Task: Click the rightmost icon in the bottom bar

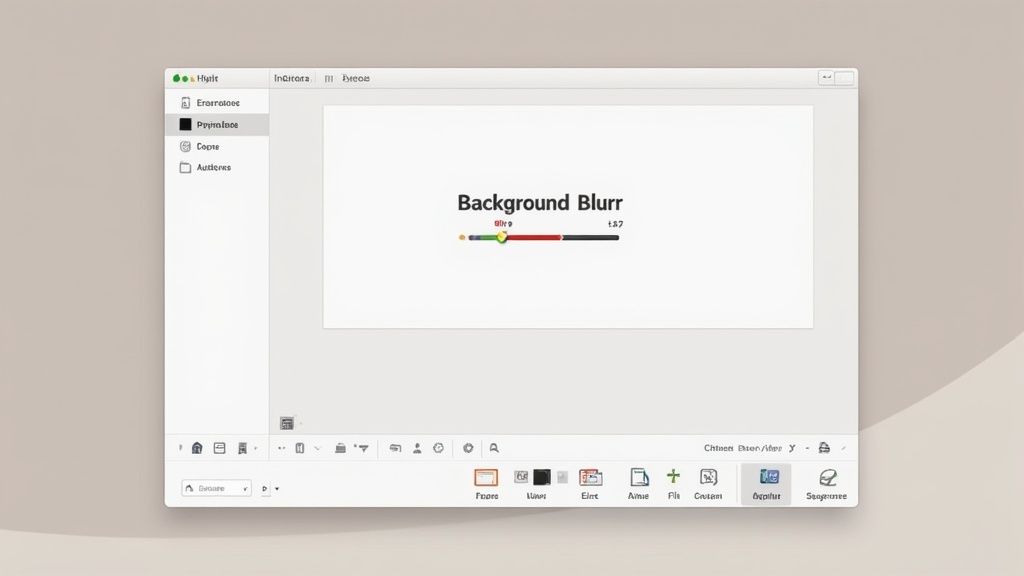Action: [x=827, y=478]
